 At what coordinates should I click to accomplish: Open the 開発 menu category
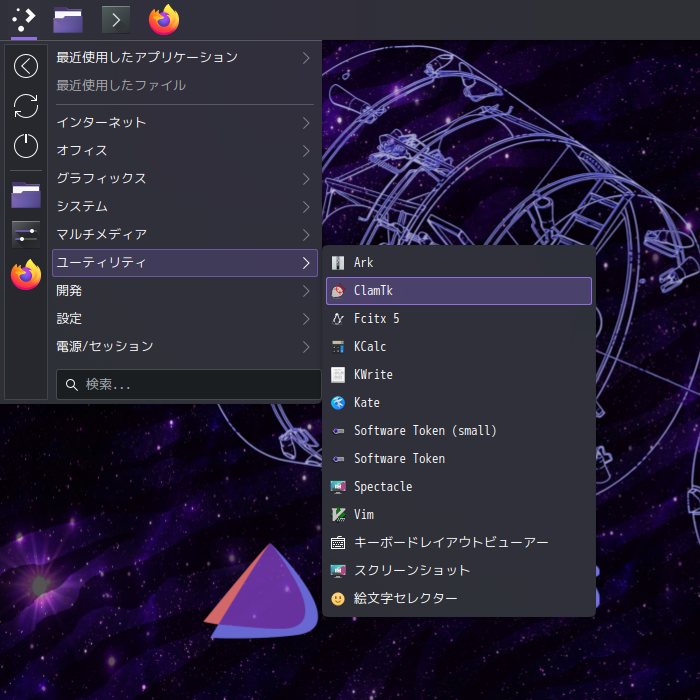click(185, 291)
